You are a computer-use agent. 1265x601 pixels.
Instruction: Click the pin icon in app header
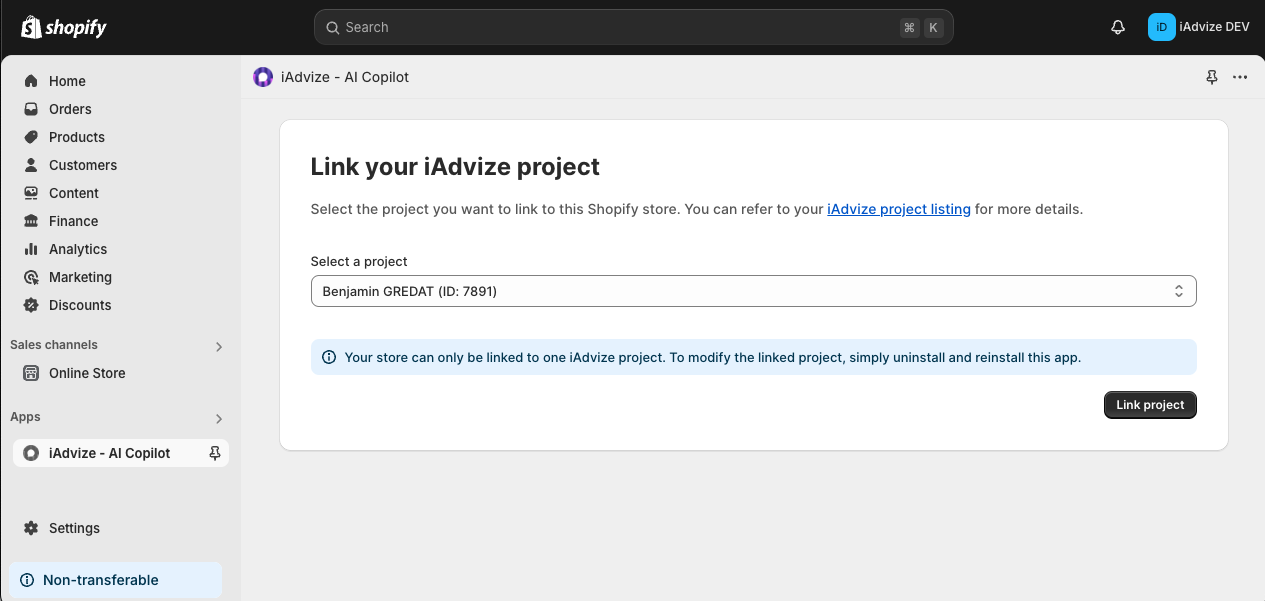(1212, 77)
